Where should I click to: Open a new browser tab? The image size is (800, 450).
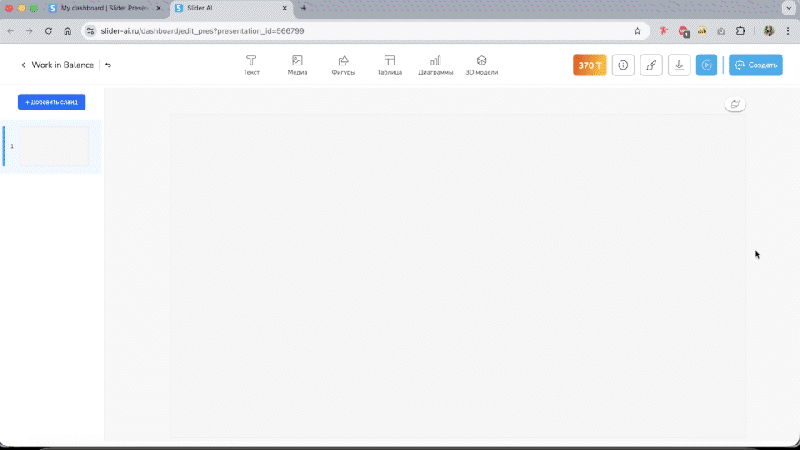pos(304,8)
